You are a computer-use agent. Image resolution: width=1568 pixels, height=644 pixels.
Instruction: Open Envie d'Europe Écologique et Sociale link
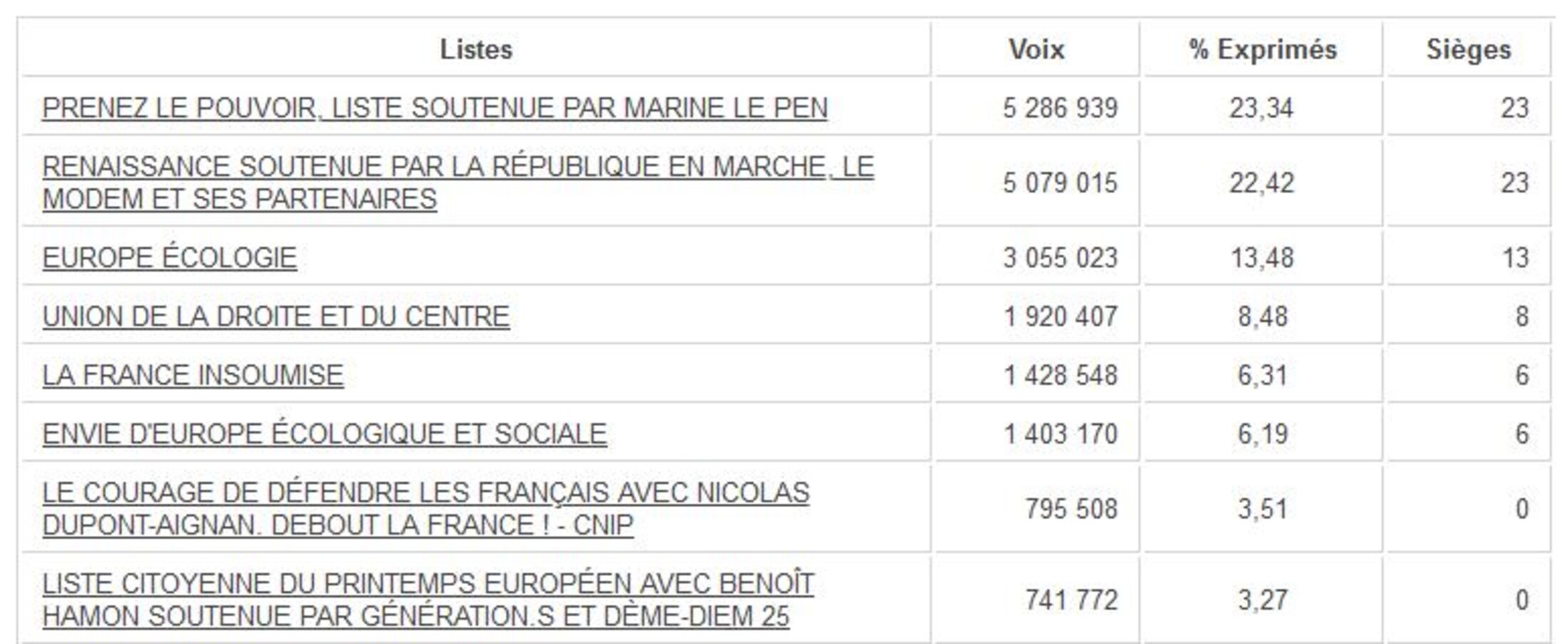pos(324,434)
